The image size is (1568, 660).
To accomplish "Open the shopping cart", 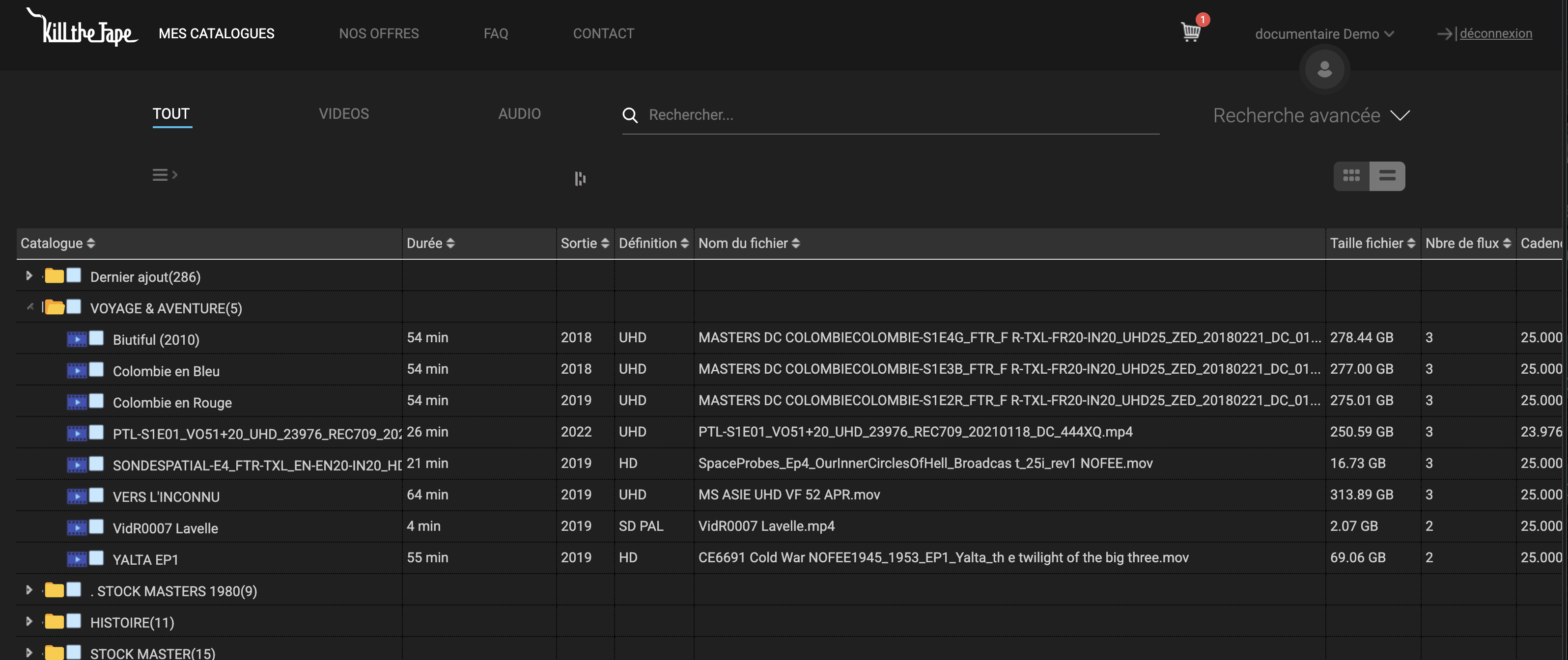I will (x=1191, y=31).
